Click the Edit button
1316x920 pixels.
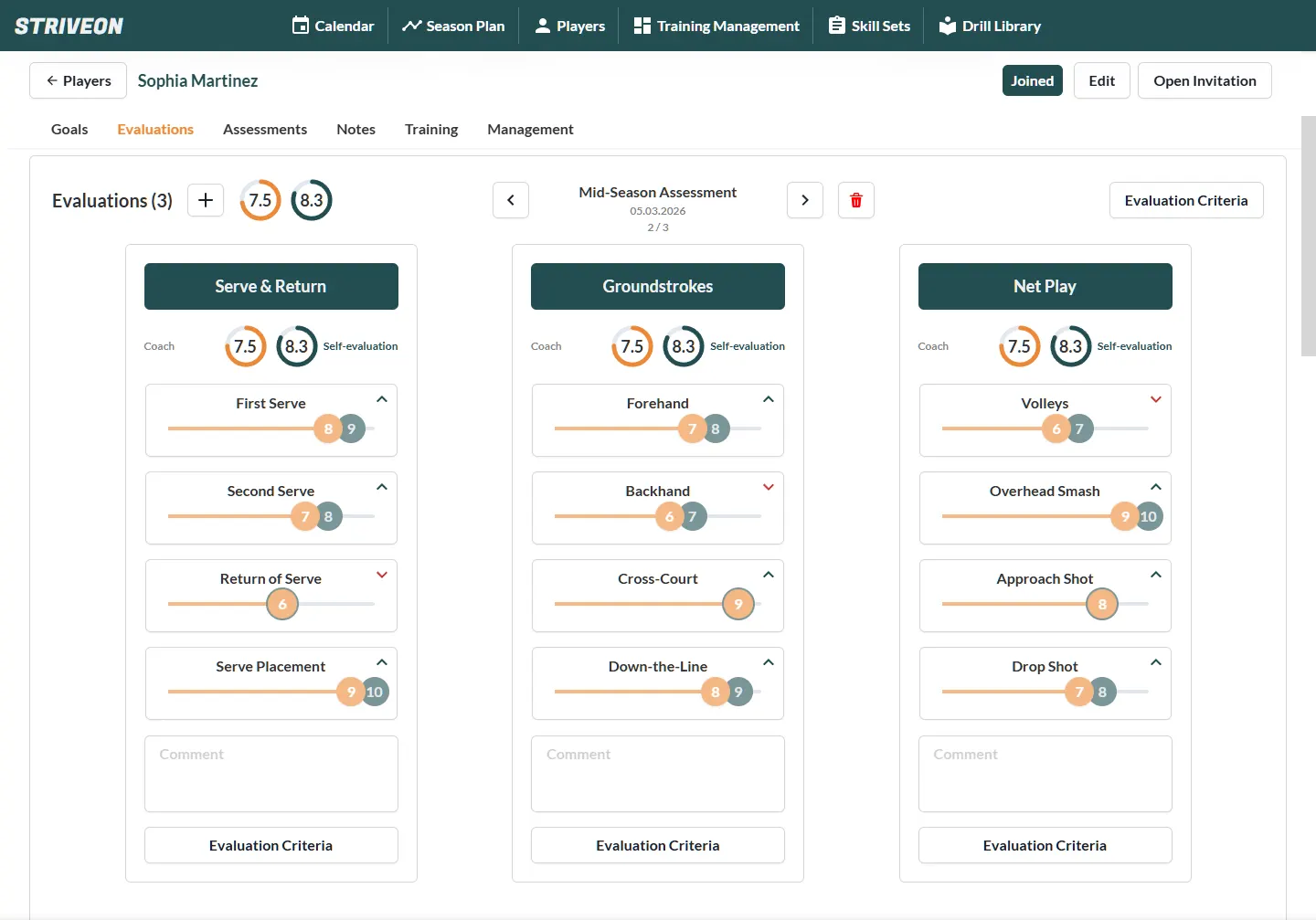[x=1101, y=80]
